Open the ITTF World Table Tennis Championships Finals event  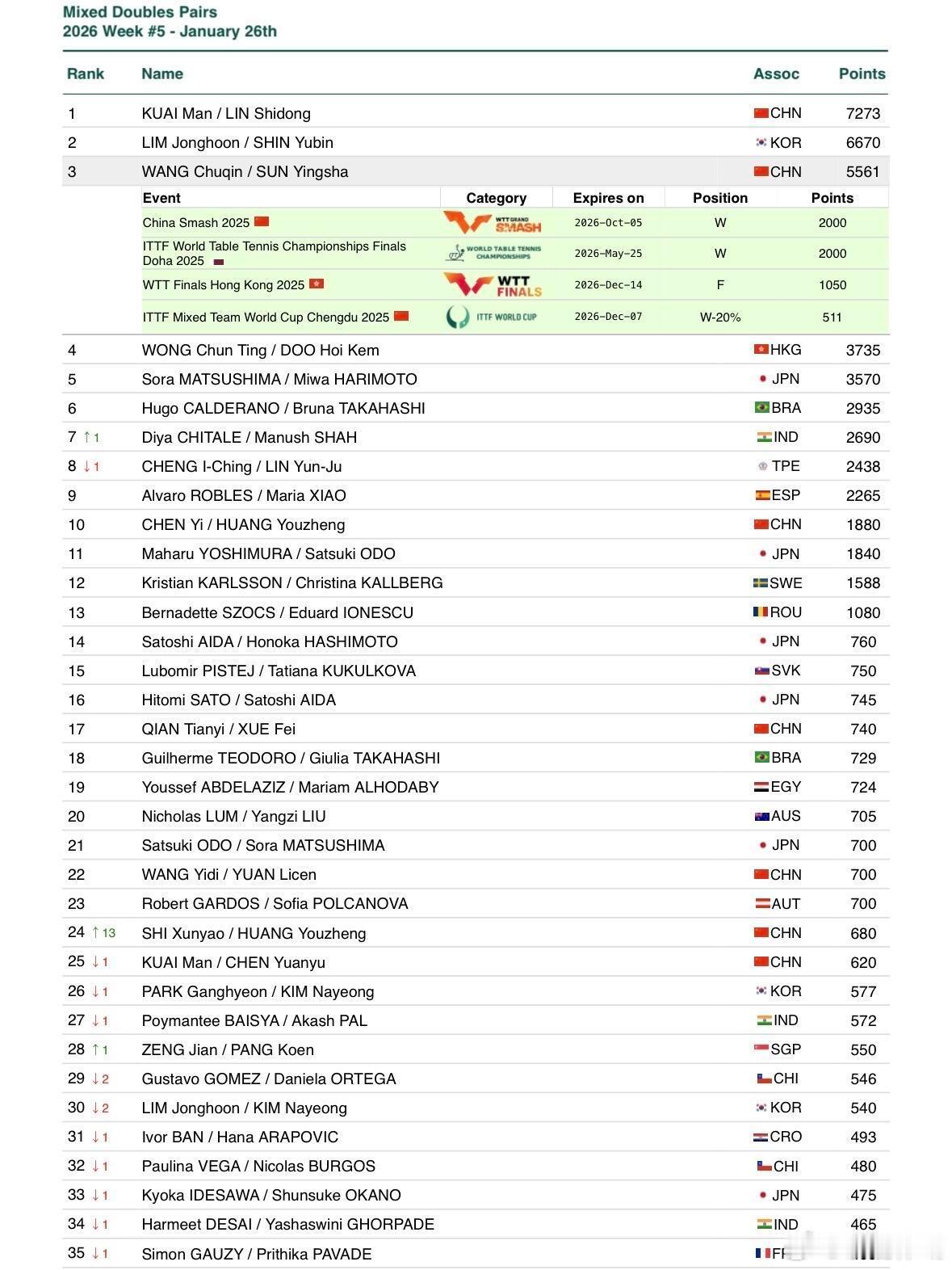pyautogui.click(x=275, y=253)
